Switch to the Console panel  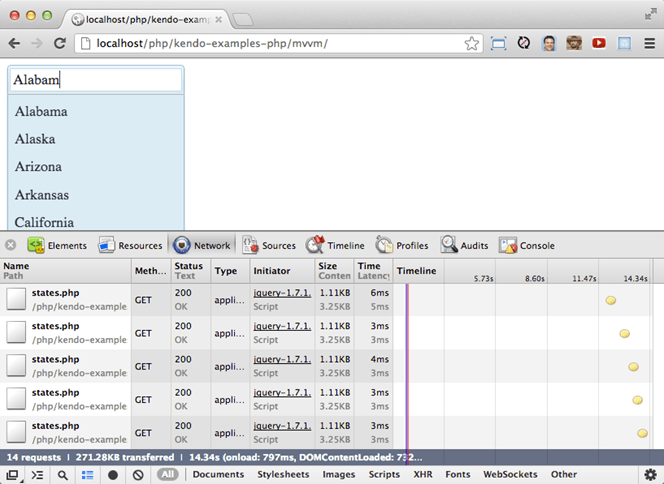pyautogui.click(x=526, y=245)
